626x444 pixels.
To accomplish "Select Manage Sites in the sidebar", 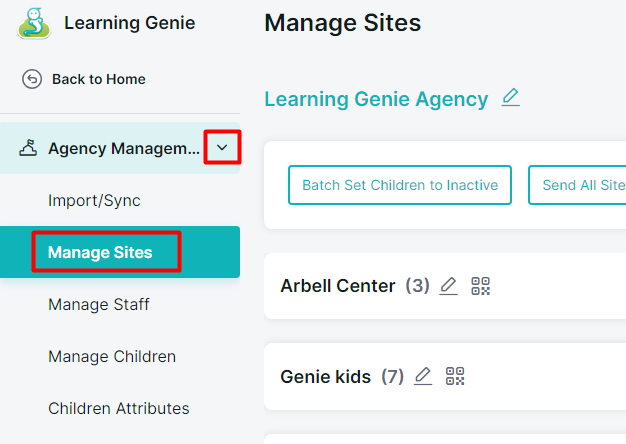I will pos(120,252).
